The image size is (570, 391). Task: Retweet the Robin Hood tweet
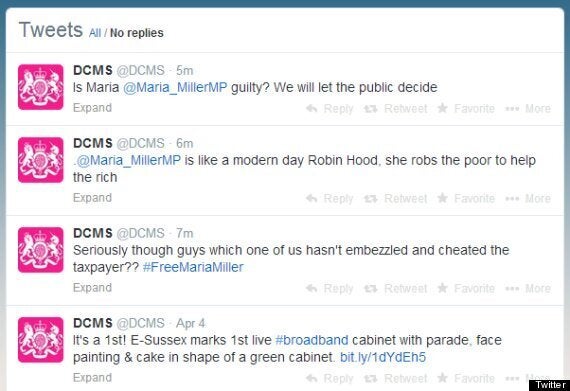coord(396,198)
